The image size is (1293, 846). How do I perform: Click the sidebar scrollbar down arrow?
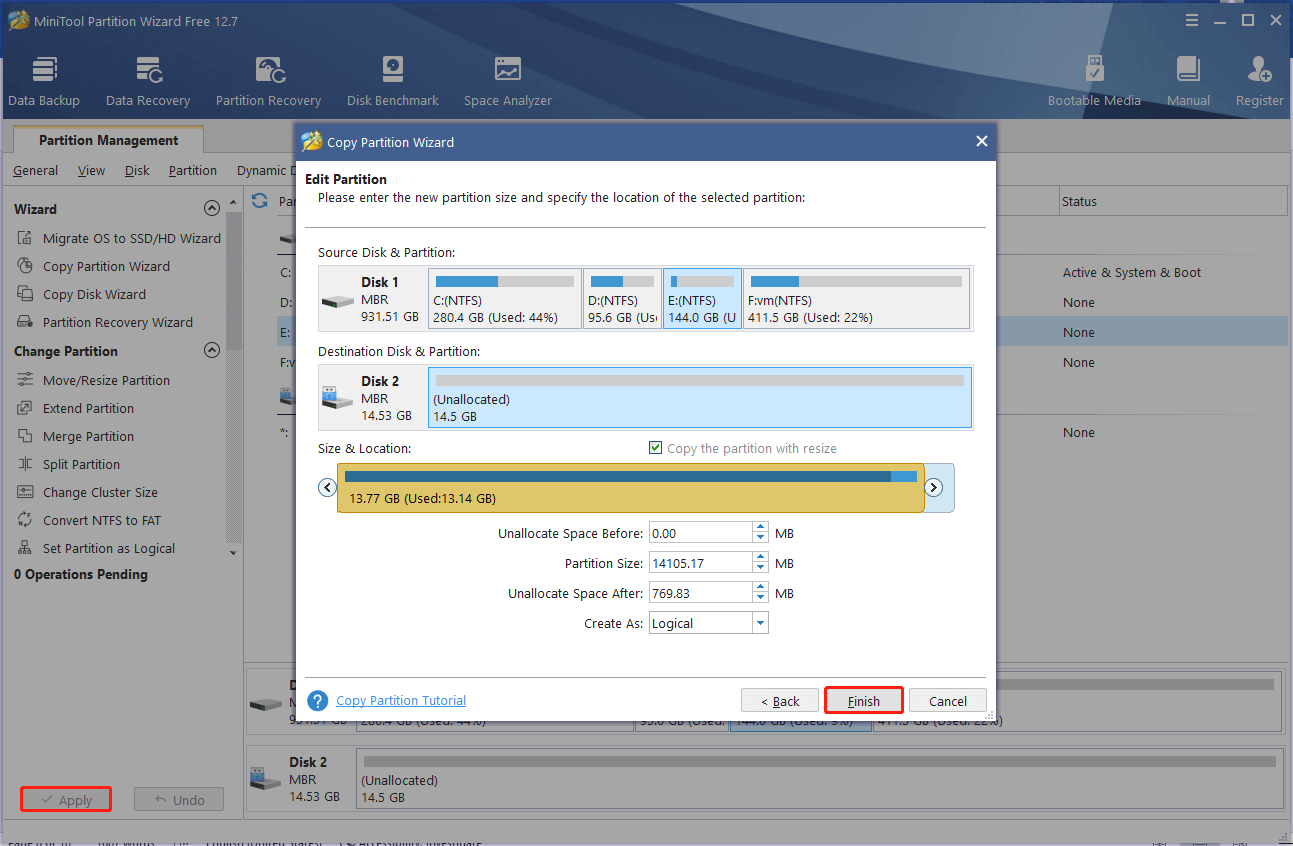coord(234,552)
